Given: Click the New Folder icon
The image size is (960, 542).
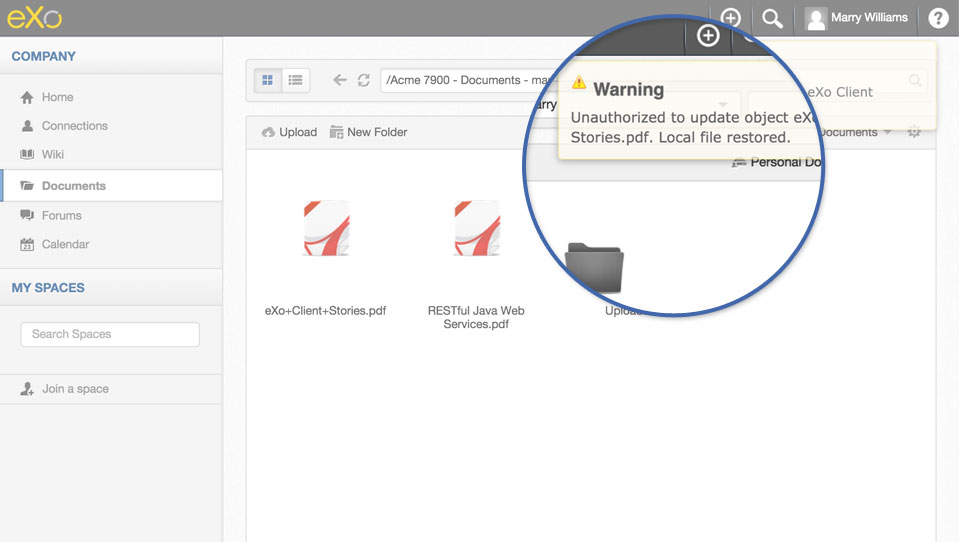Looking at the screenshot, I should (336, 132).
